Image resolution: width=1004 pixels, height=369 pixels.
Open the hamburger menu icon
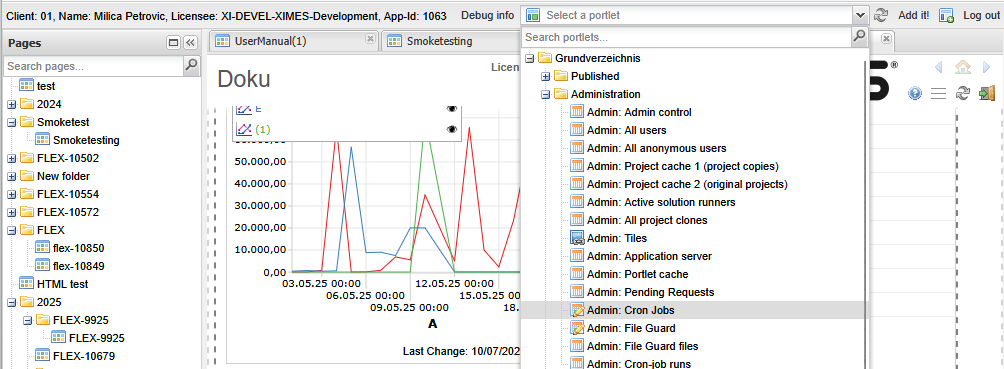[938, 94]
